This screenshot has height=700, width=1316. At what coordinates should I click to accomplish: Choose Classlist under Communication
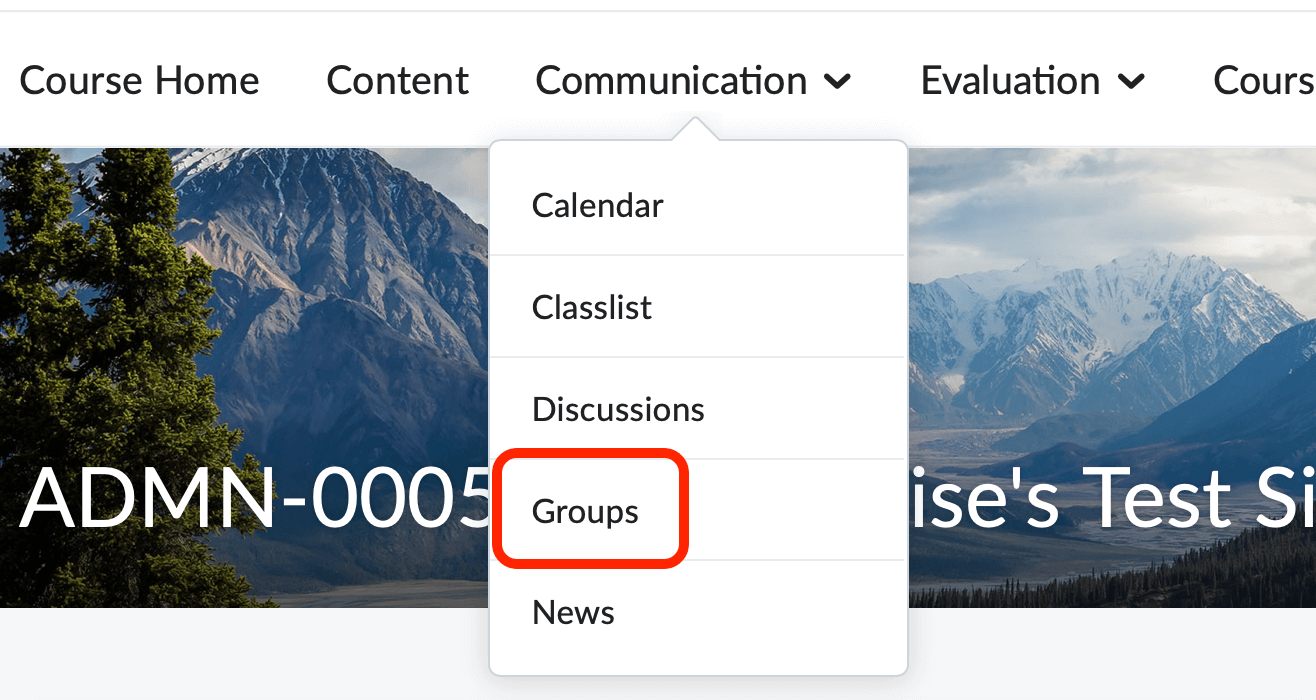(x=592, y=307)
